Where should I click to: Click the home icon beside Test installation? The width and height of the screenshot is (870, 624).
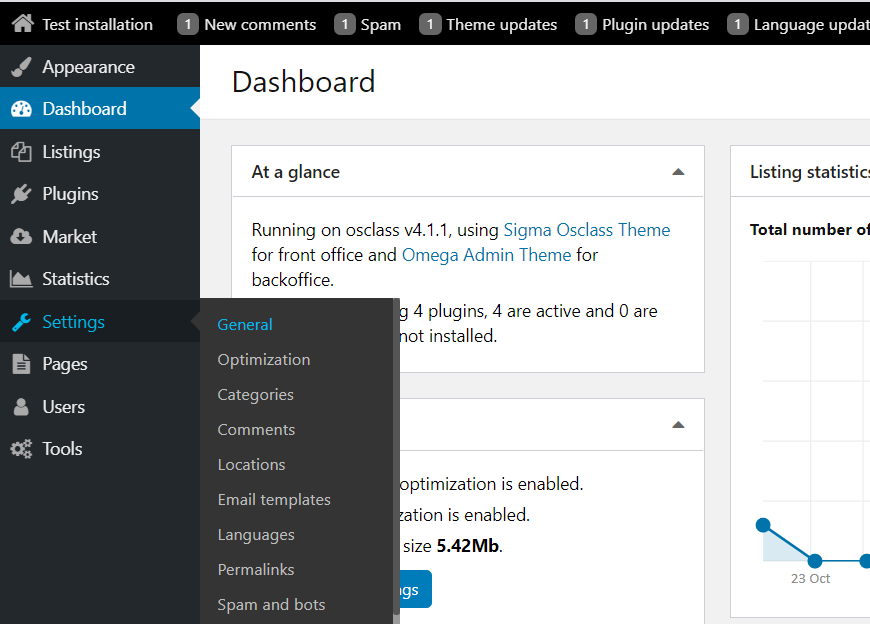click(x=23, y=24)
